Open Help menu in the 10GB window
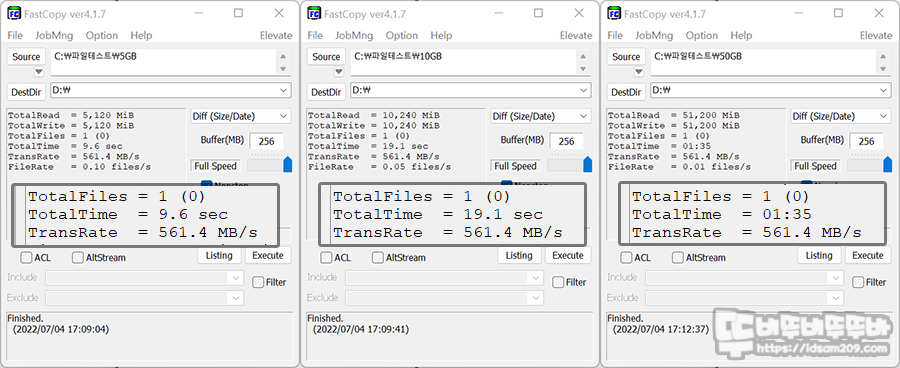The width and height of the screenshot is (900, 368). tap(441, 36)
